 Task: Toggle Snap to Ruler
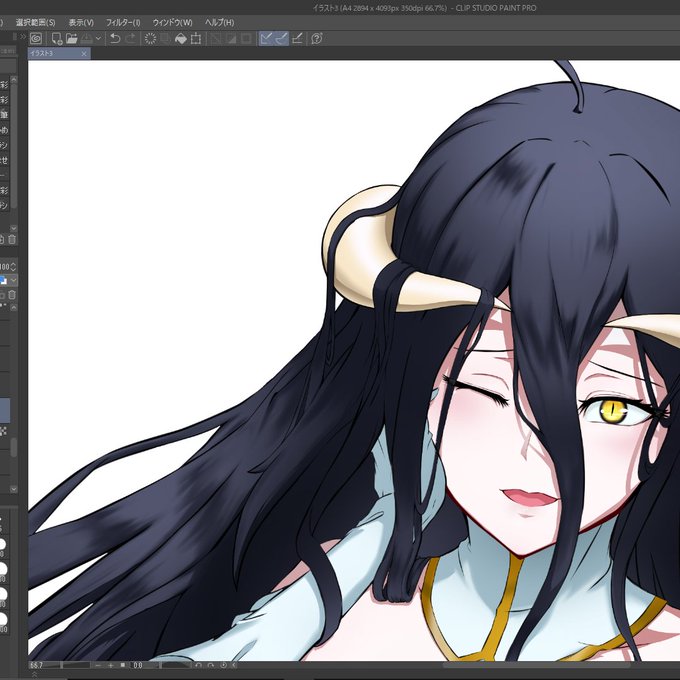point(266,39)
